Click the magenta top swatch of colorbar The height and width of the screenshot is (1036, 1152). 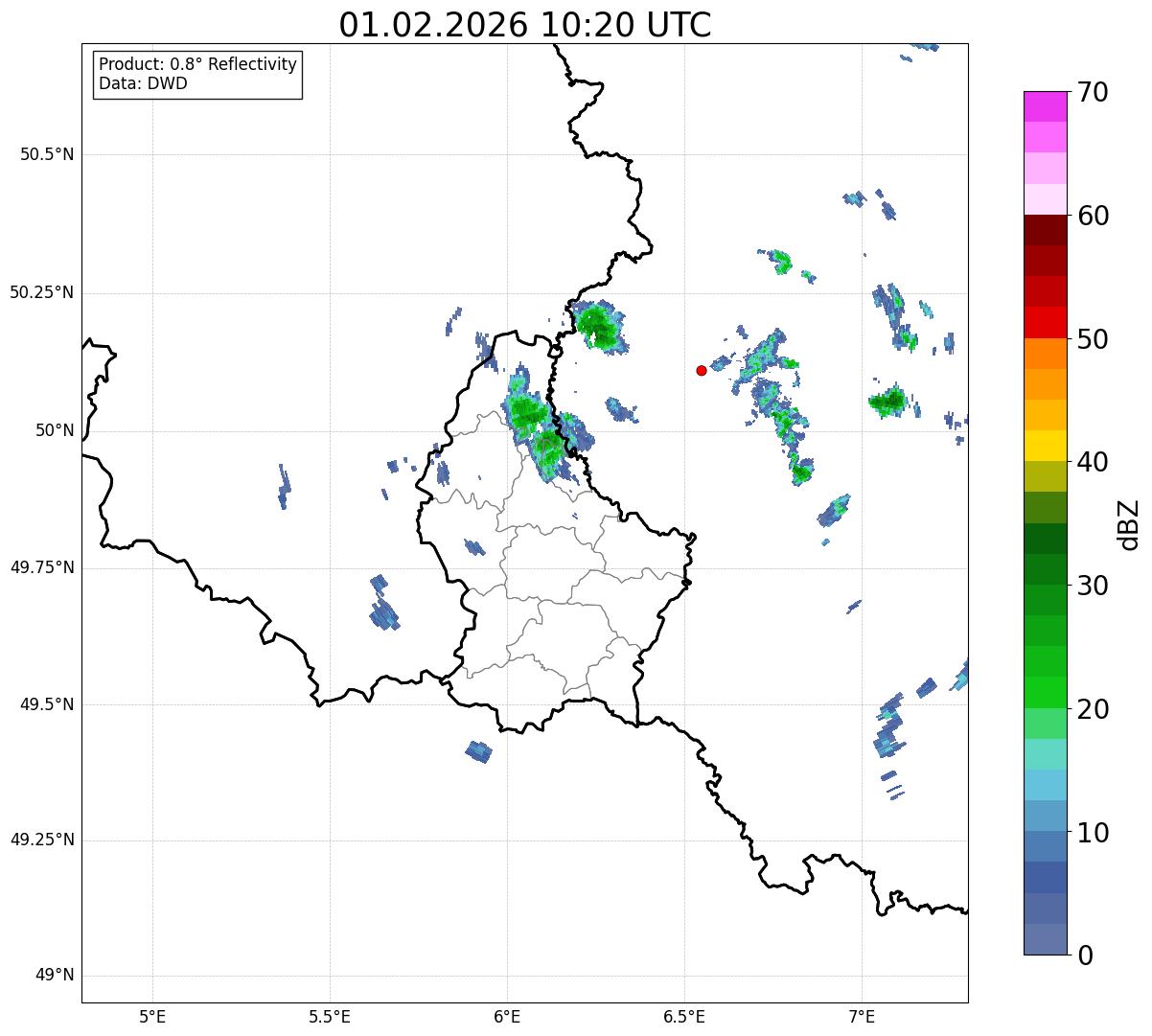tap(1046, 106)
